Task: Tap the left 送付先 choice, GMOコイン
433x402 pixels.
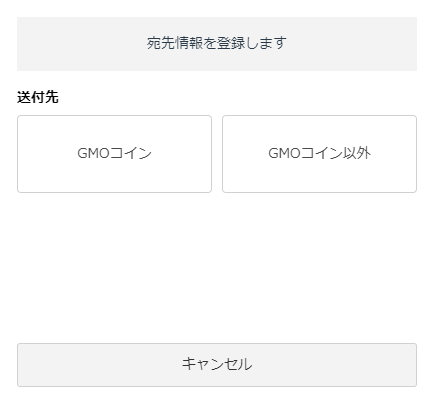Action: click(x=114, y=154)
